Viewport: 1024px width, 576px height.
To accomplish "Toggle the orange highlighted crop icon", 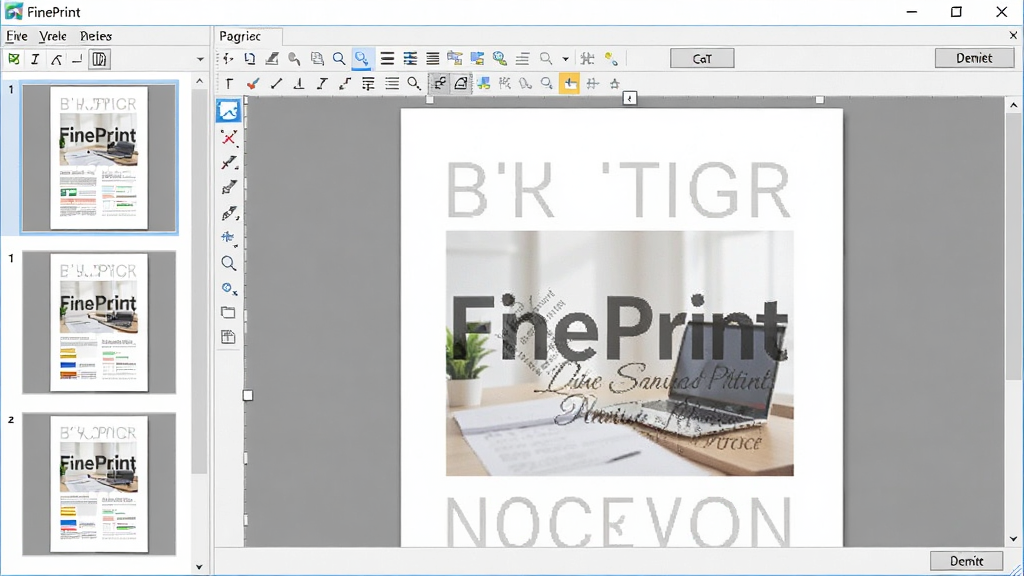I will (569, 84).
